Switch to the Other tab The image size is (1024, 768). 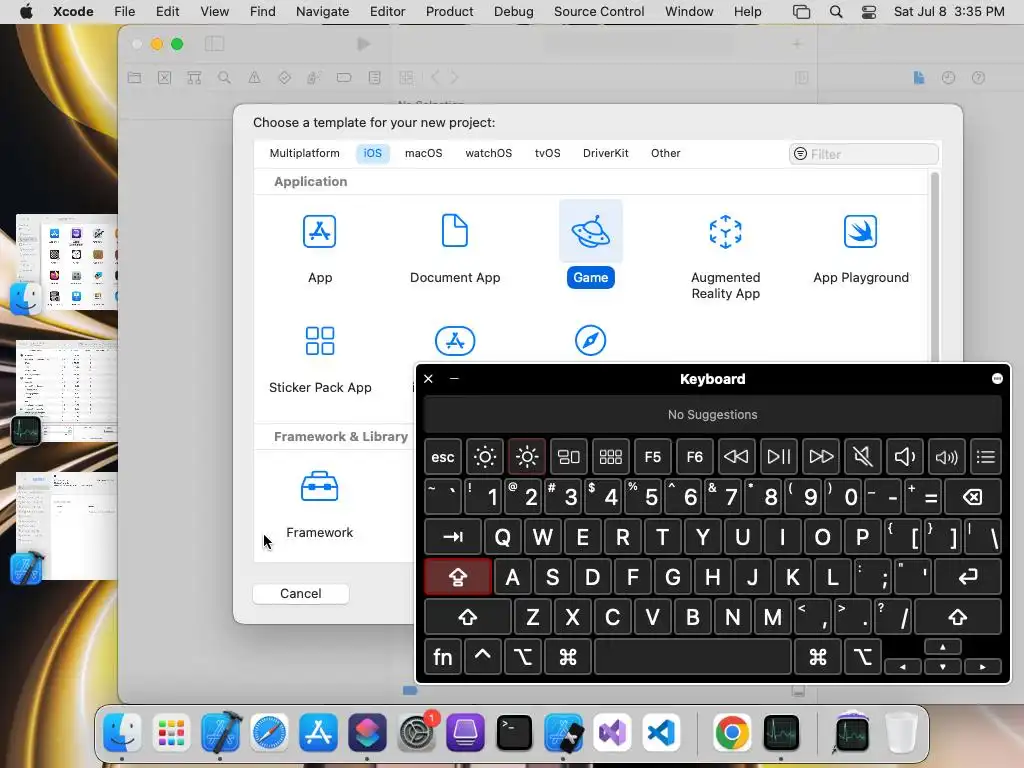click(x=665, y=153)
